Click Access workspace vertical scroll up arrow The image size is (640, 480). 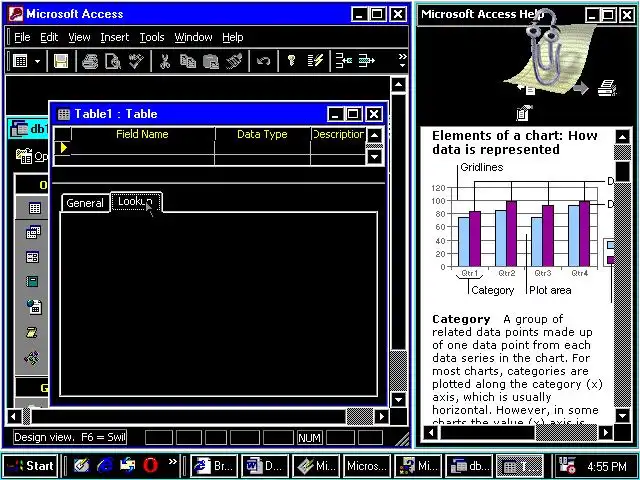[398, 85]
